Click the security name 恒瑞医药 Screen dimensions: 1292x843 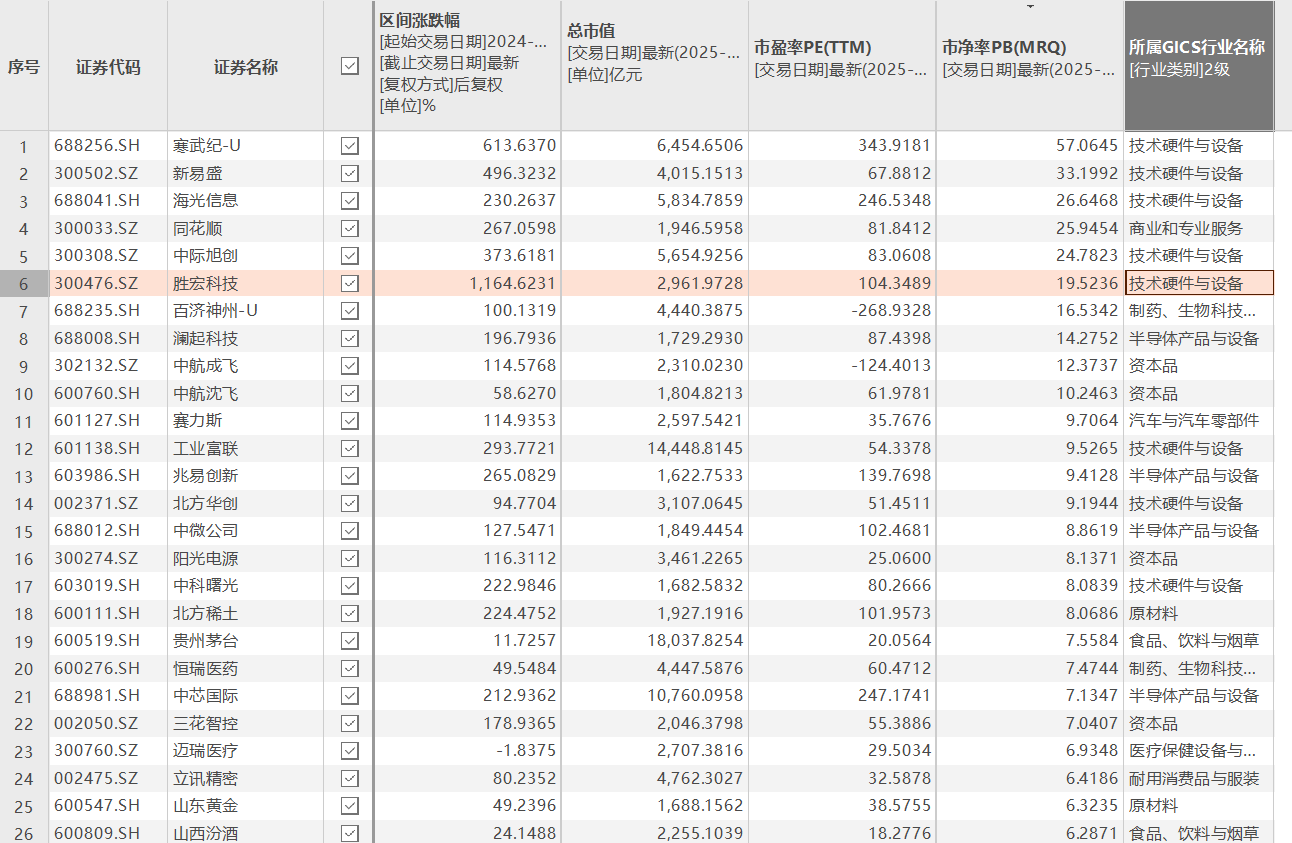(x=206, y=668)
